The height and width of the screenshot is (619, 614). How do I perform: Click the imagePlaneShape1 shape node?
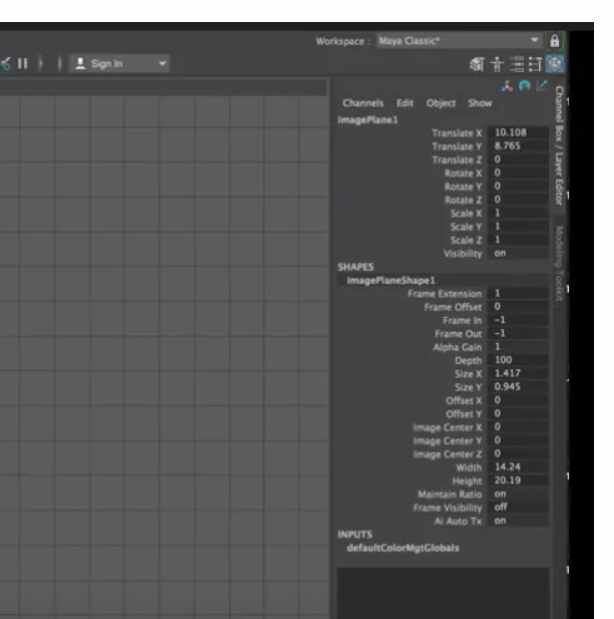tap(391, 281)
